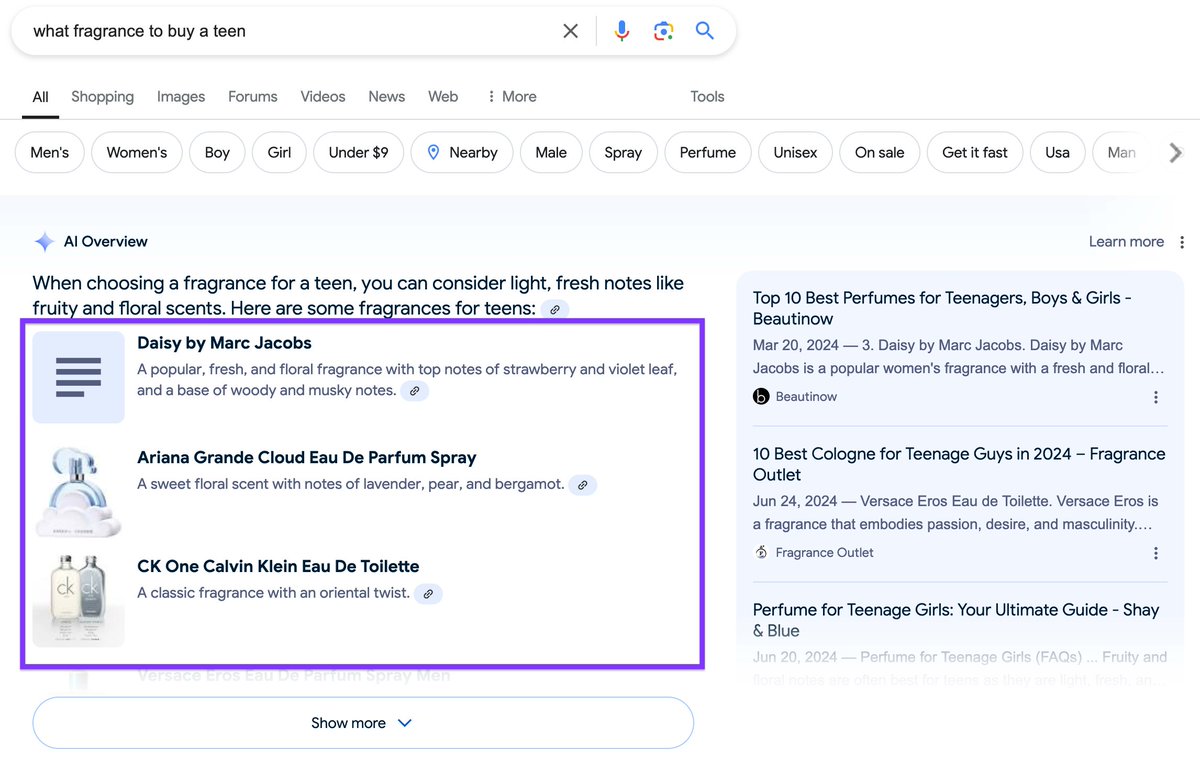Click the Beautinow source name

806,397
